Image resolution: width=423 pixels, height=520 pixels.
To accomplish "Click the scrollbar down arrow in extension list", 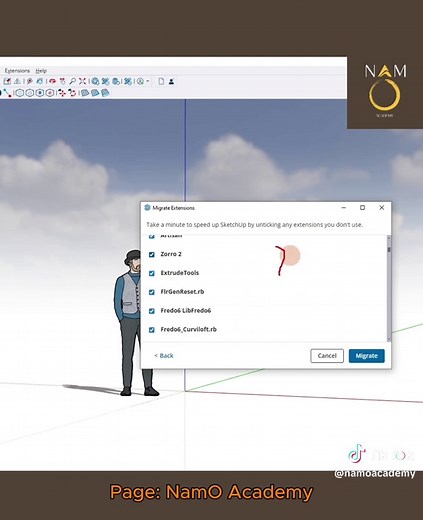I will point(389,339).
